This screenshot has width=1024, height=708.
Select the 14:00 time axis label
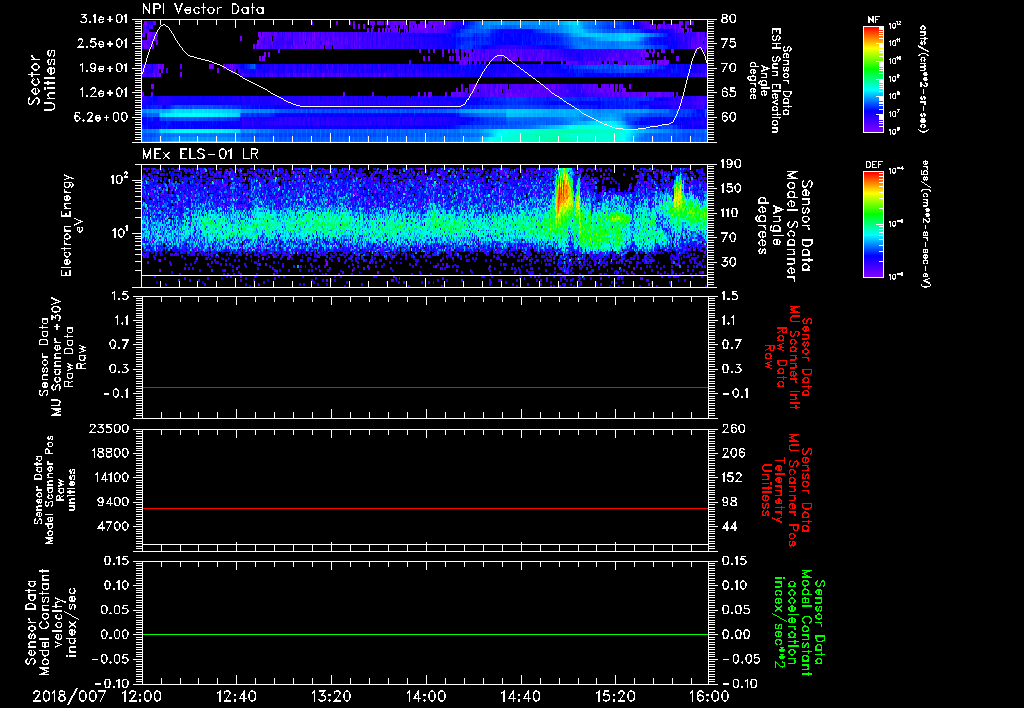click(426, 695)
